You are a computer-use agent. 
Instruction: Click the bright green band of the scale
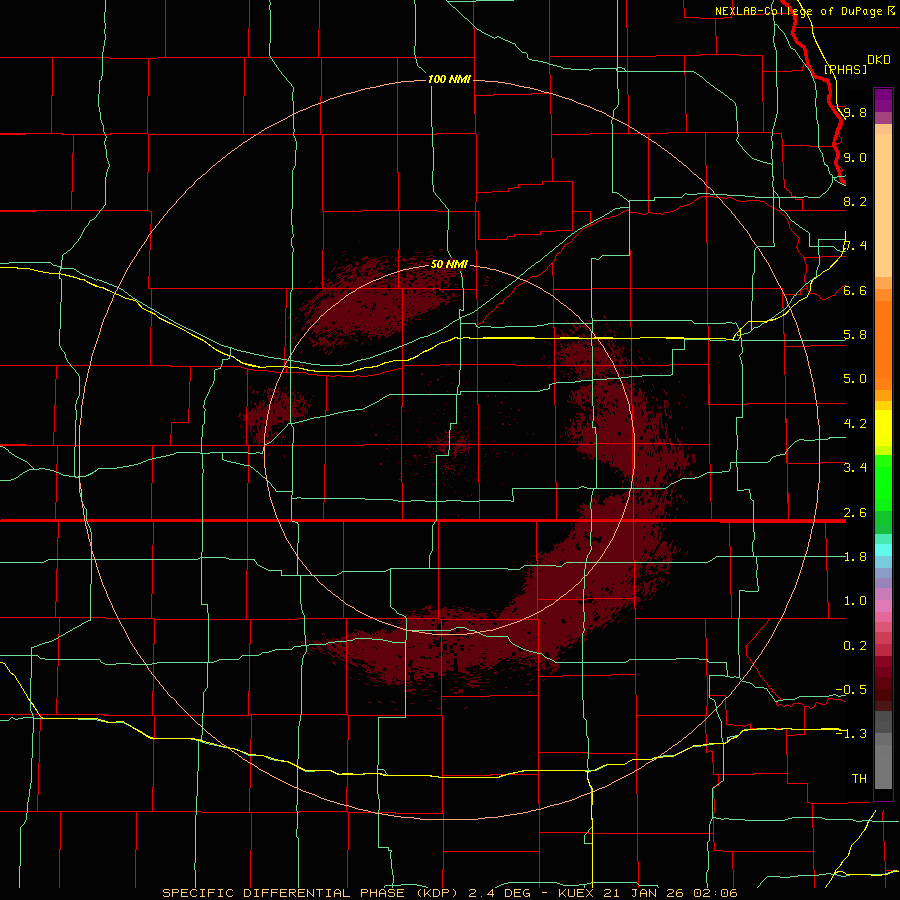point(883,483)
